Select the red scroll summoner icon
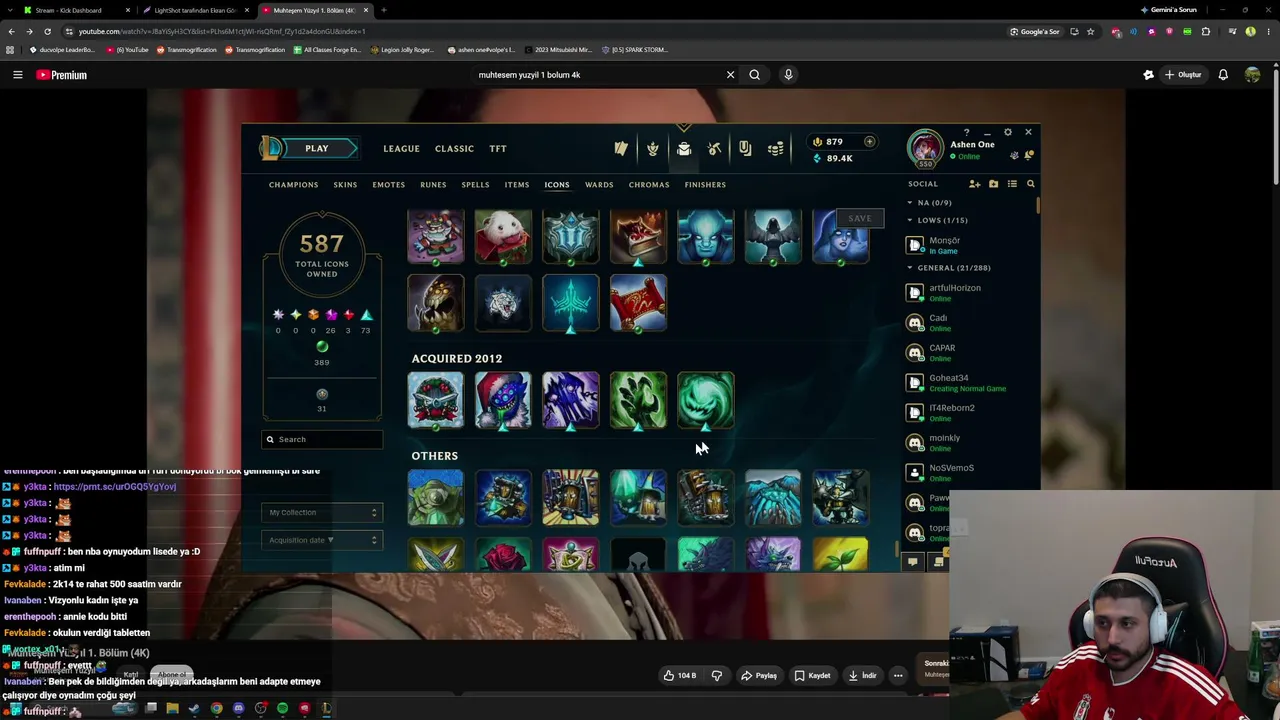The image size is (1280, 720). click(x=638, y=303)
